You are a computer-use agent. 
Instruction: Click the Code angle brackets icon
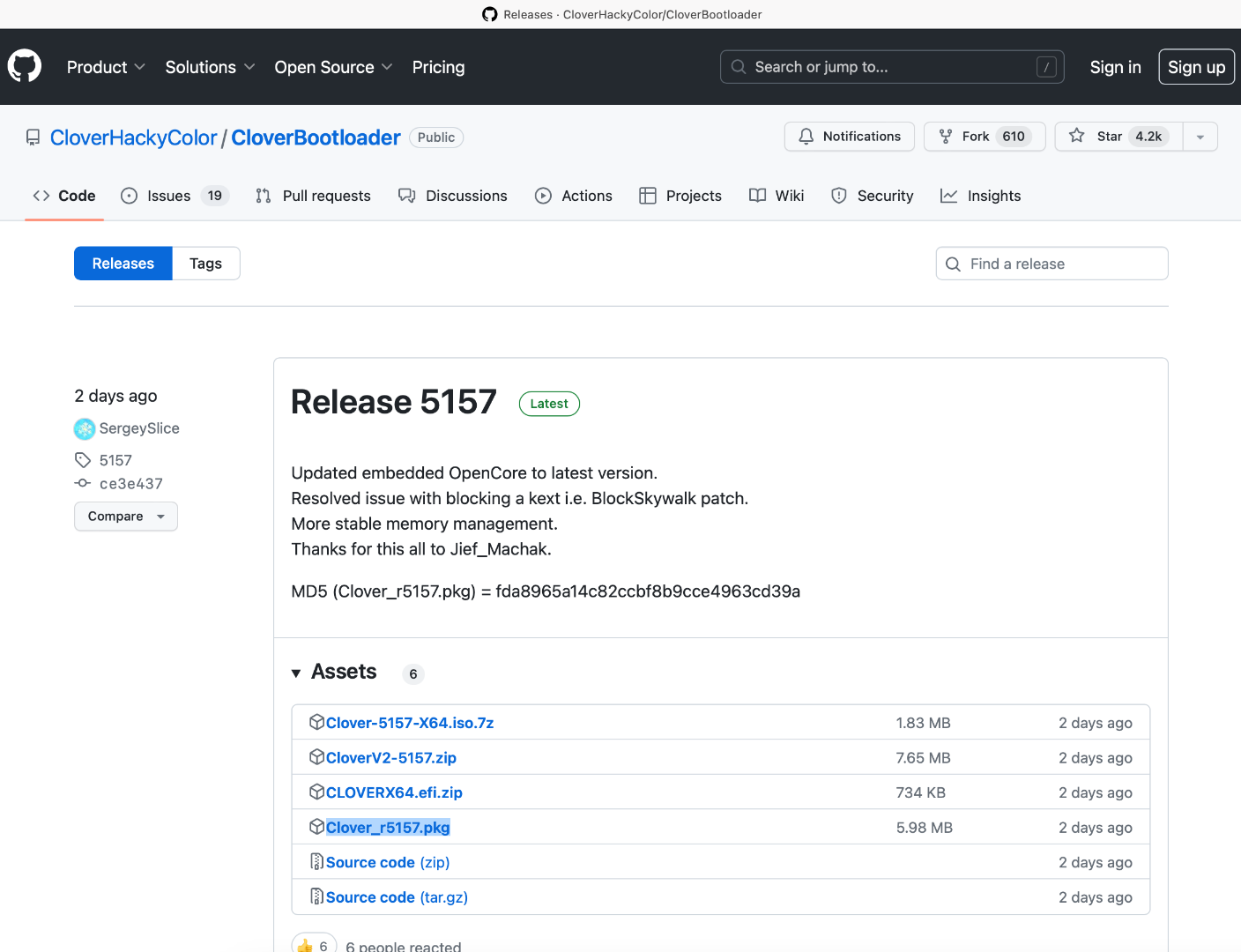pos(41,196)
